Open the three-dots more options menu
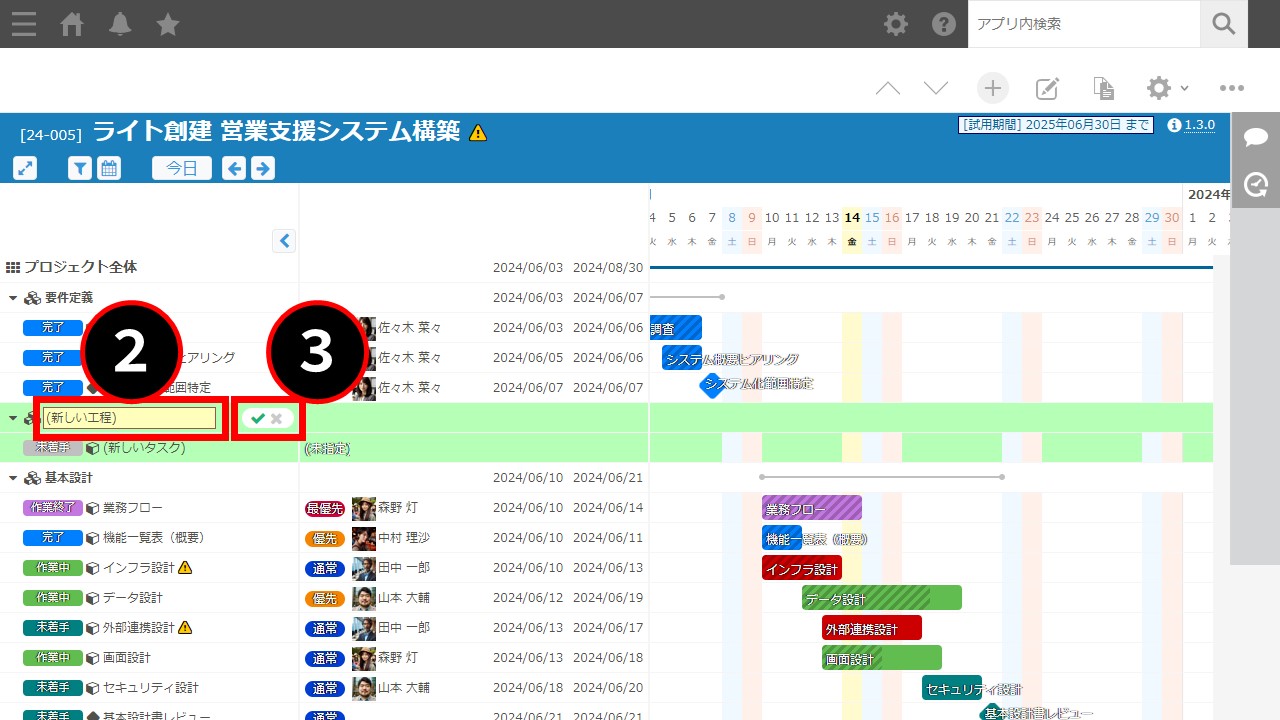The height and width of the screenshot is (720, 1280). pos(1232,88)
